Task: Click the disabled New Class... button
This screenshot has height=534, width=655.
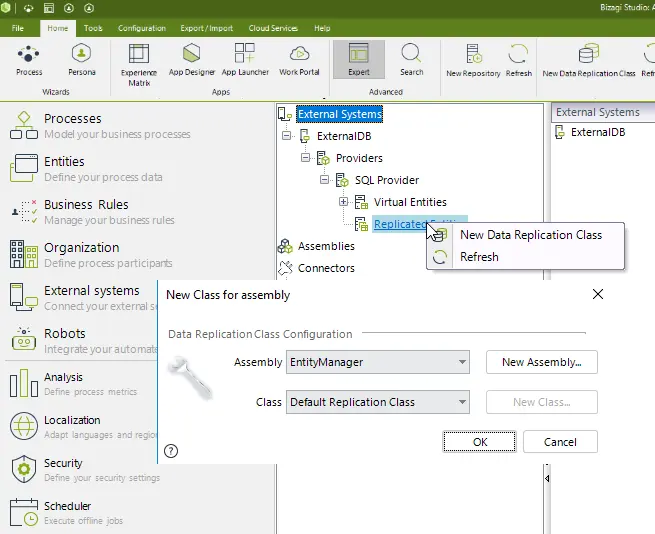Action: point(542,402)
